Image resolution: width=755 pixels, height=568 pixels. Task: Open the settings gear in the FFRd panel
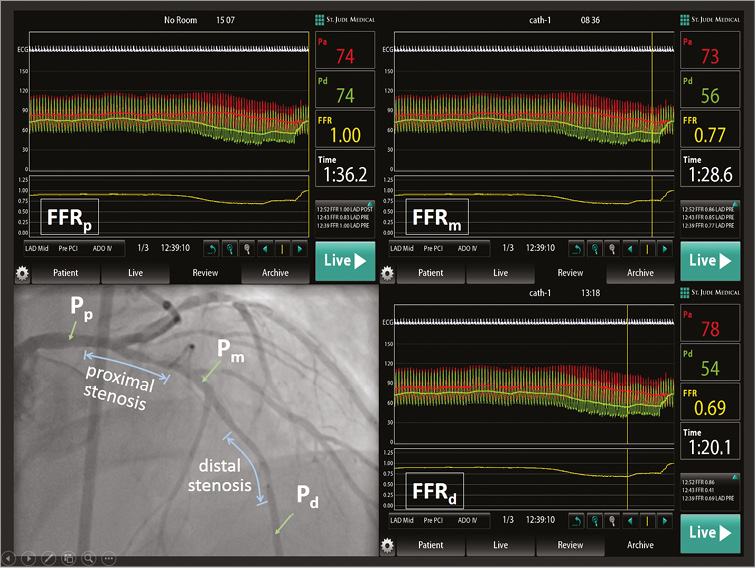click(x=388, y=546)
